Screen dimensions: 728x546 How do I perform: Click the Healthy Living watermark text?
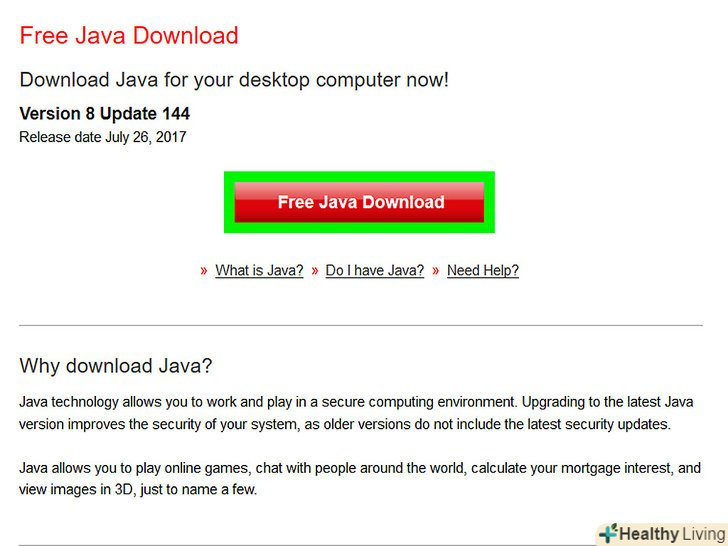point(673,534)
